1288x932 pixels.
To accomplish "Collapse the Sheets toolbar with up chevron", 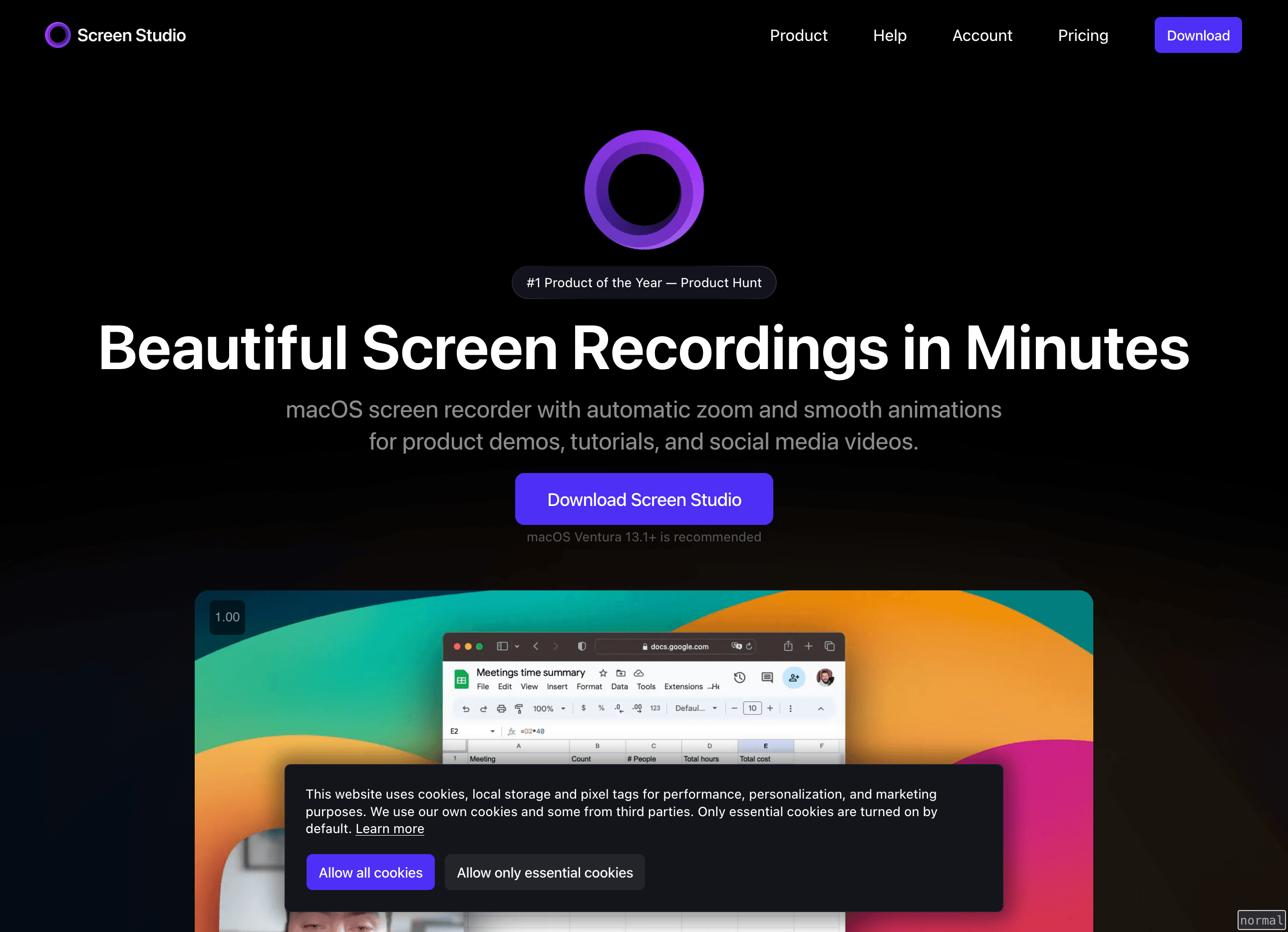I will coord(821,709).
